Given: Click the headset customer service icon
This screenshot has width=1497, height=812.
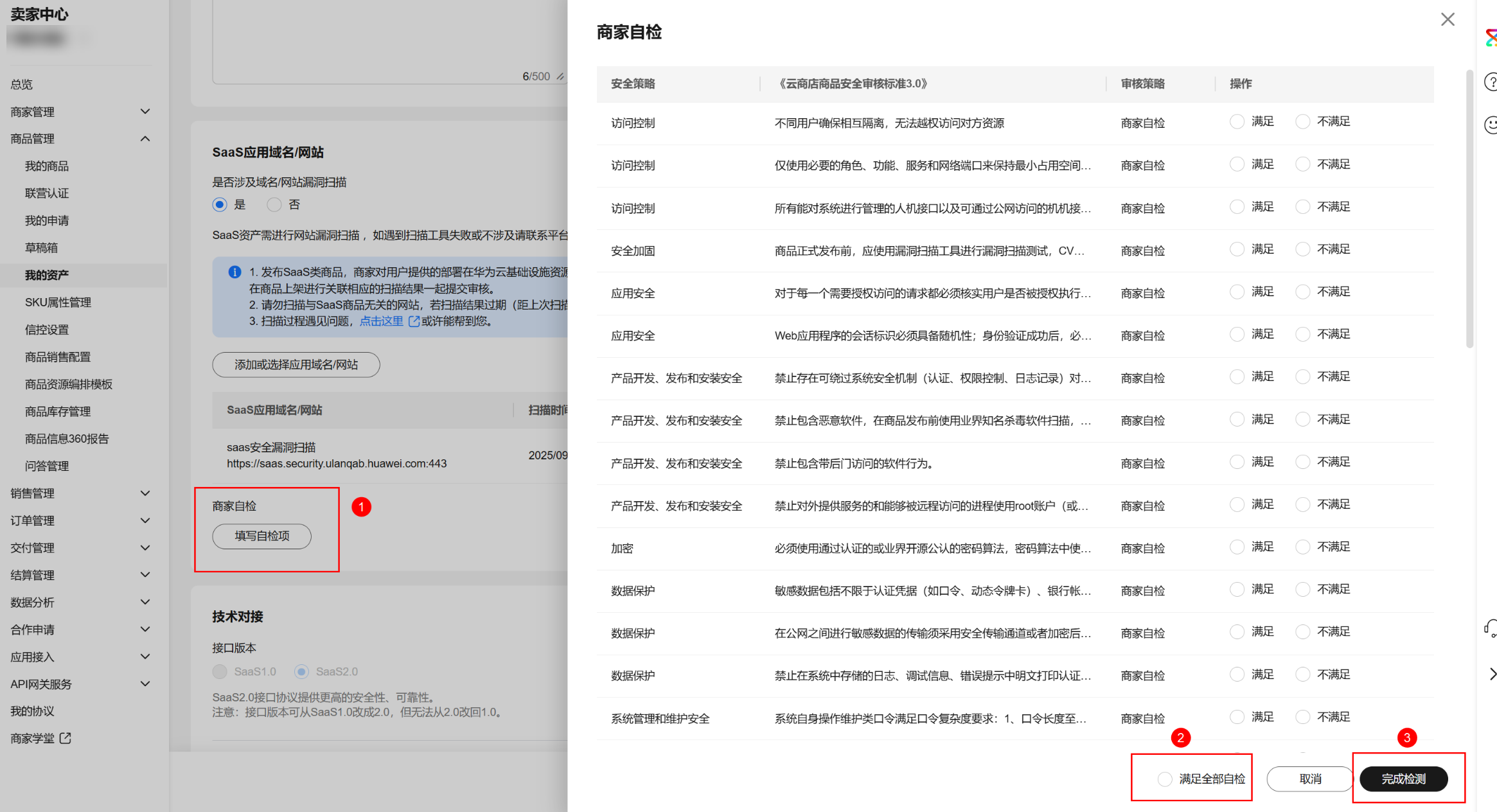Looking at the screenshot, I should click(1491, 628).
